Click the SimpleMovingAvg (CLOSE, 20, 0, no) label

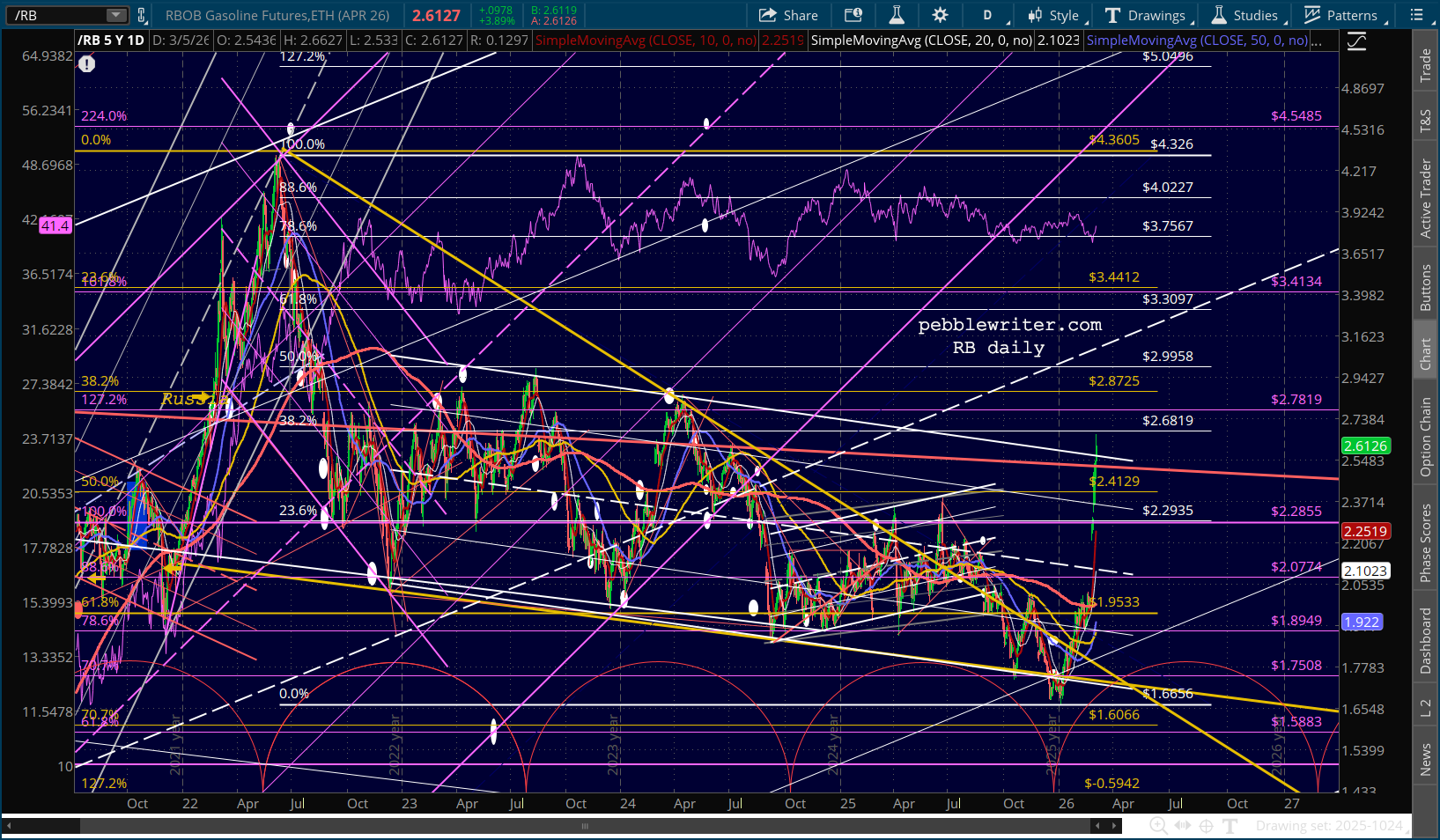tap(921, 41)
